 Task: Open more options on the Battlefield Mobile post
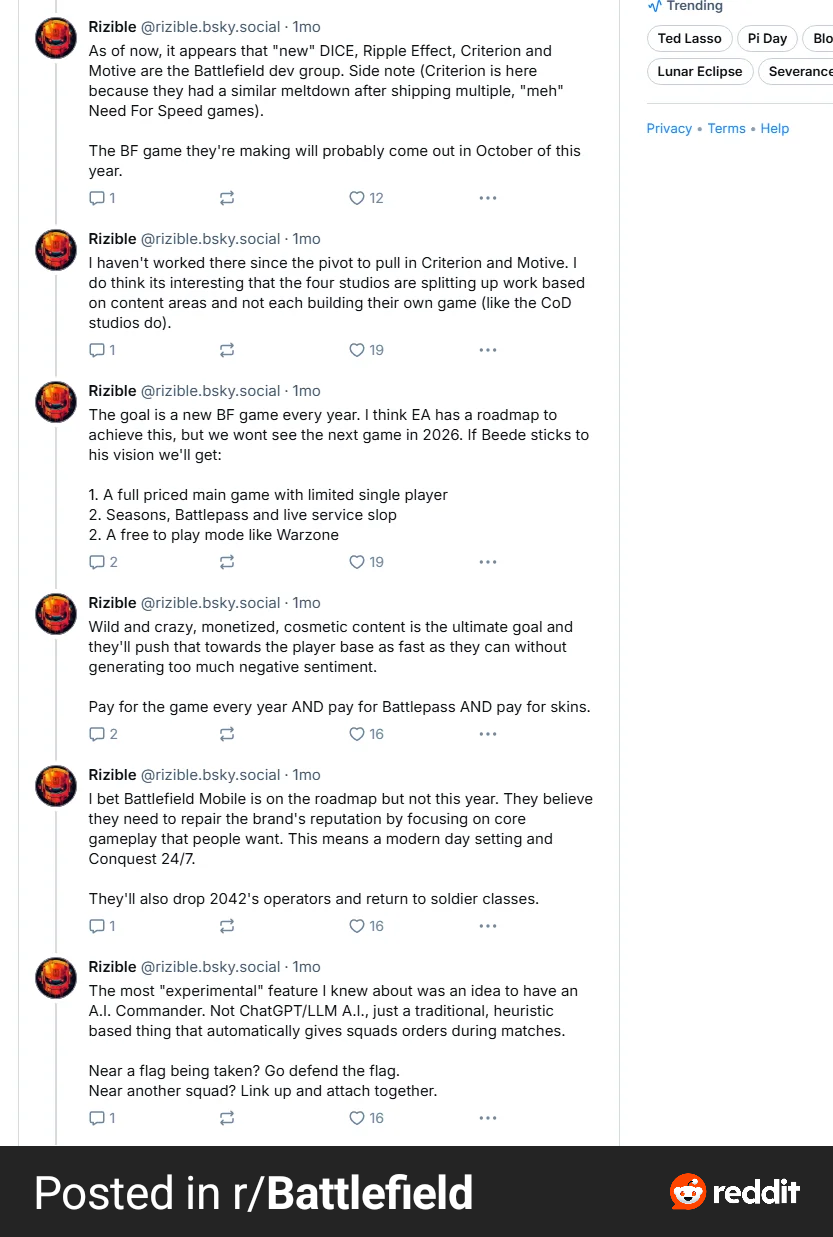point(488,926)
